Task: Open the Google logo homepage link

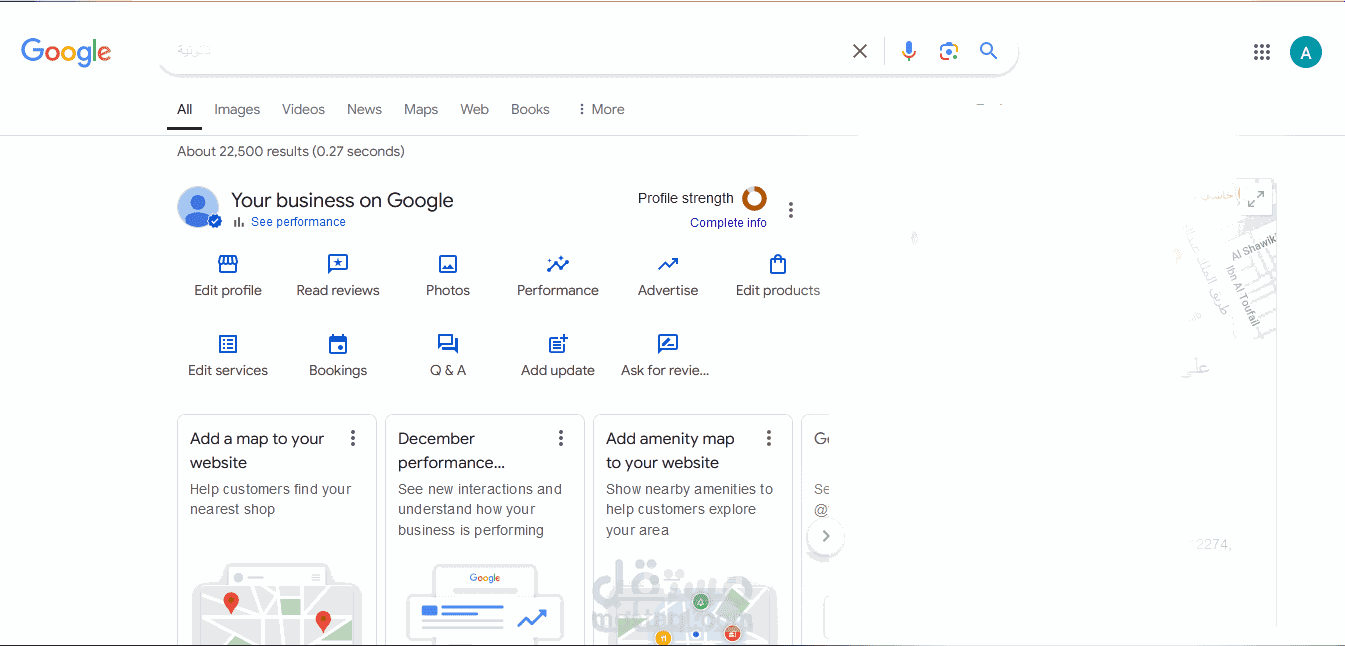Action: point(66,52)
